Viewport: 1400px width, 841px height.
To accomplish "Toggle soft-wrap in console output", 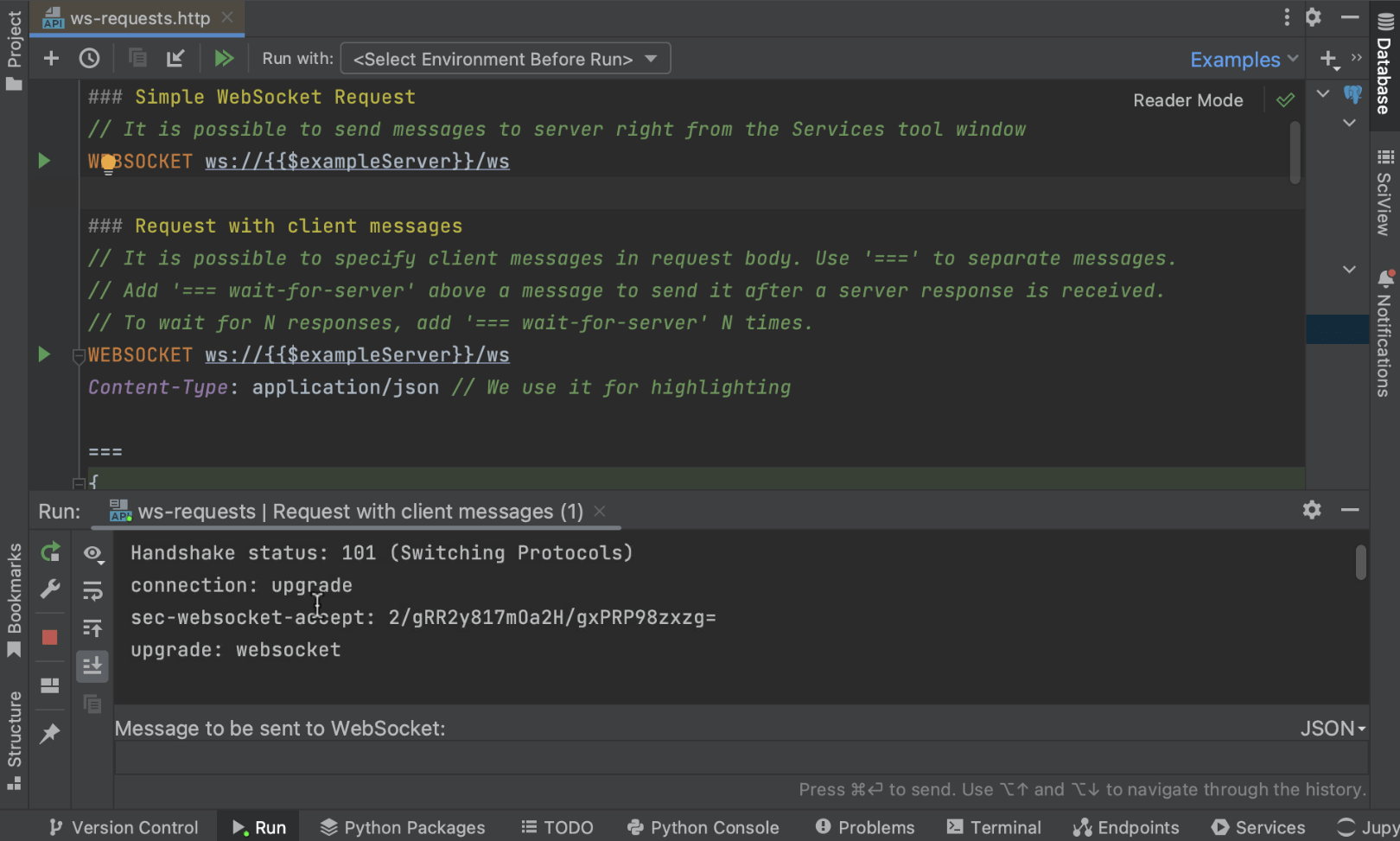I will (x=92, y=591).
